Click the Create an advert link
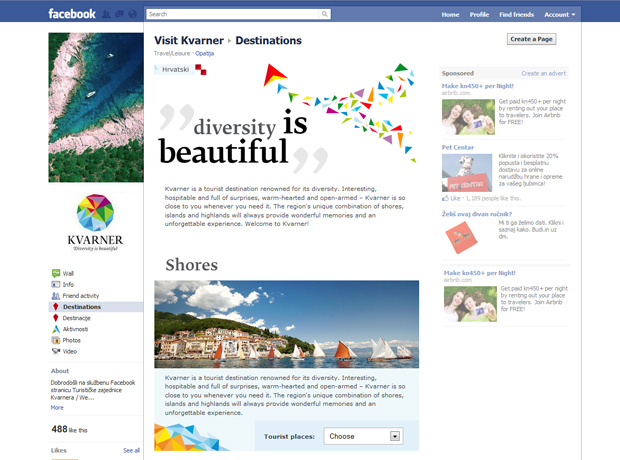 (x=544, y=73)
